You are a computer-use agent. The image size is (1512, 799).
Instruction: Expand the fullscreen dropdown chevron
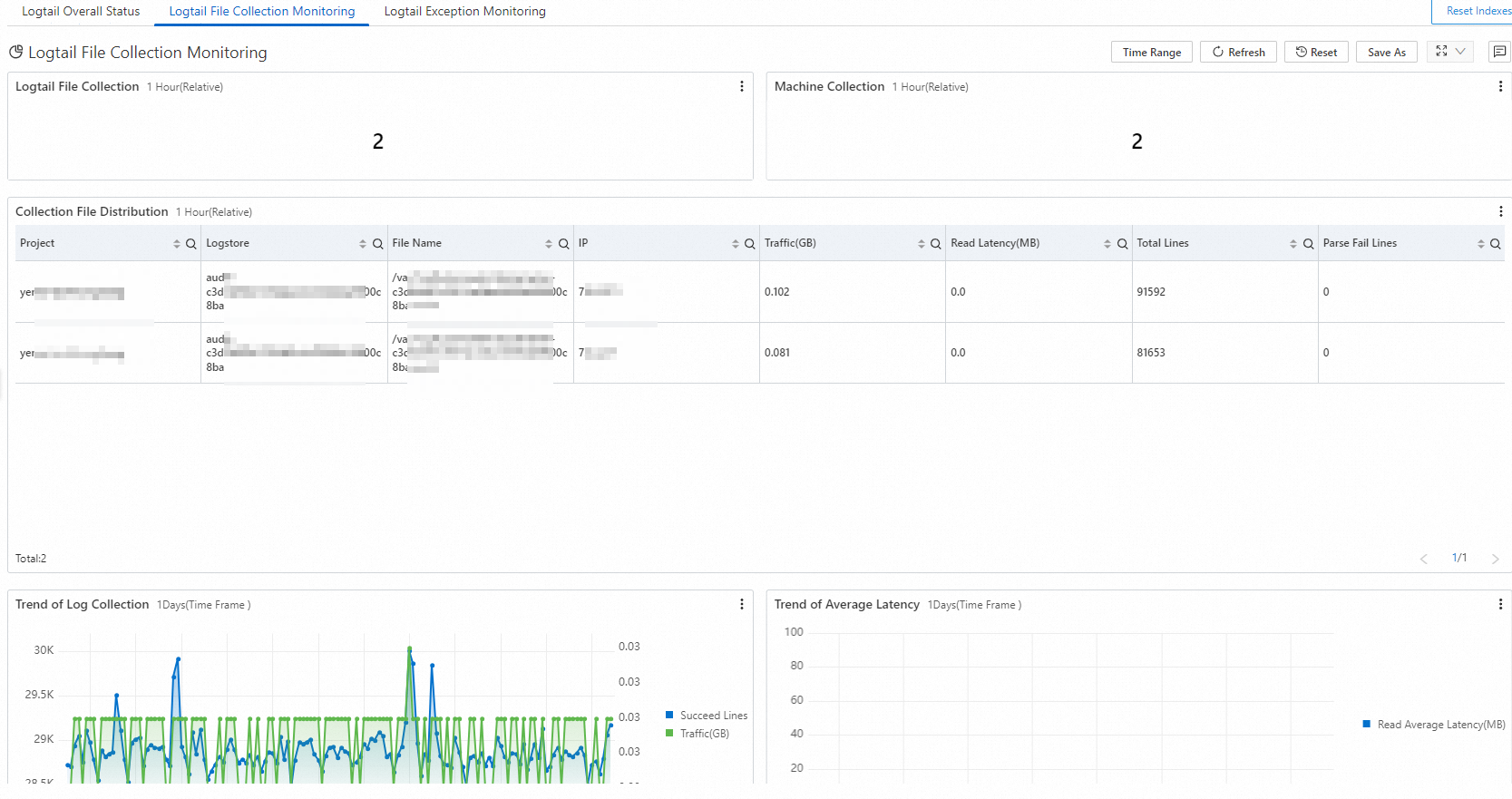click(1460, 52)
